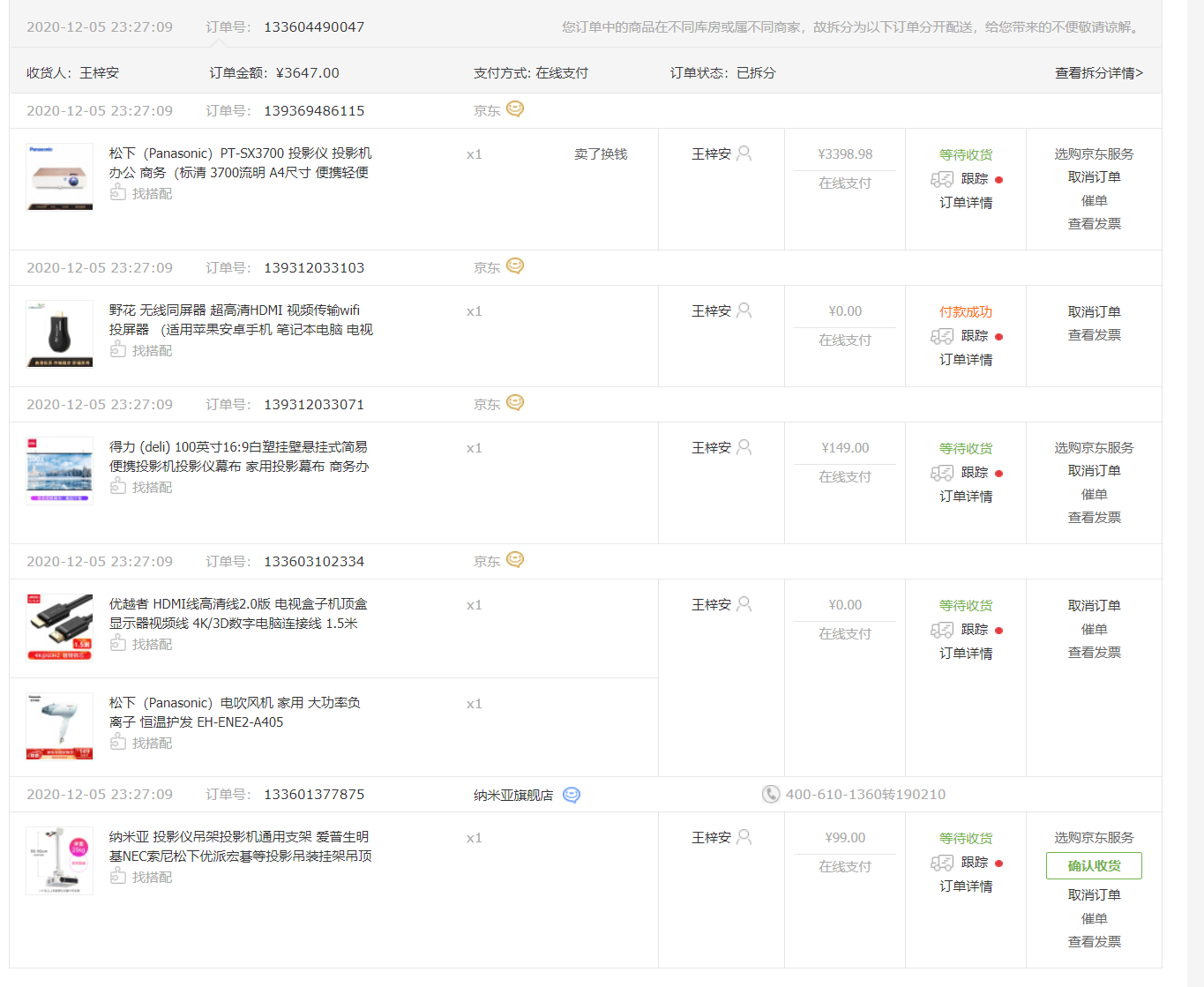
Task: Click 找搭配 bag icon under Panasonic projector
Action: [117, 192]
